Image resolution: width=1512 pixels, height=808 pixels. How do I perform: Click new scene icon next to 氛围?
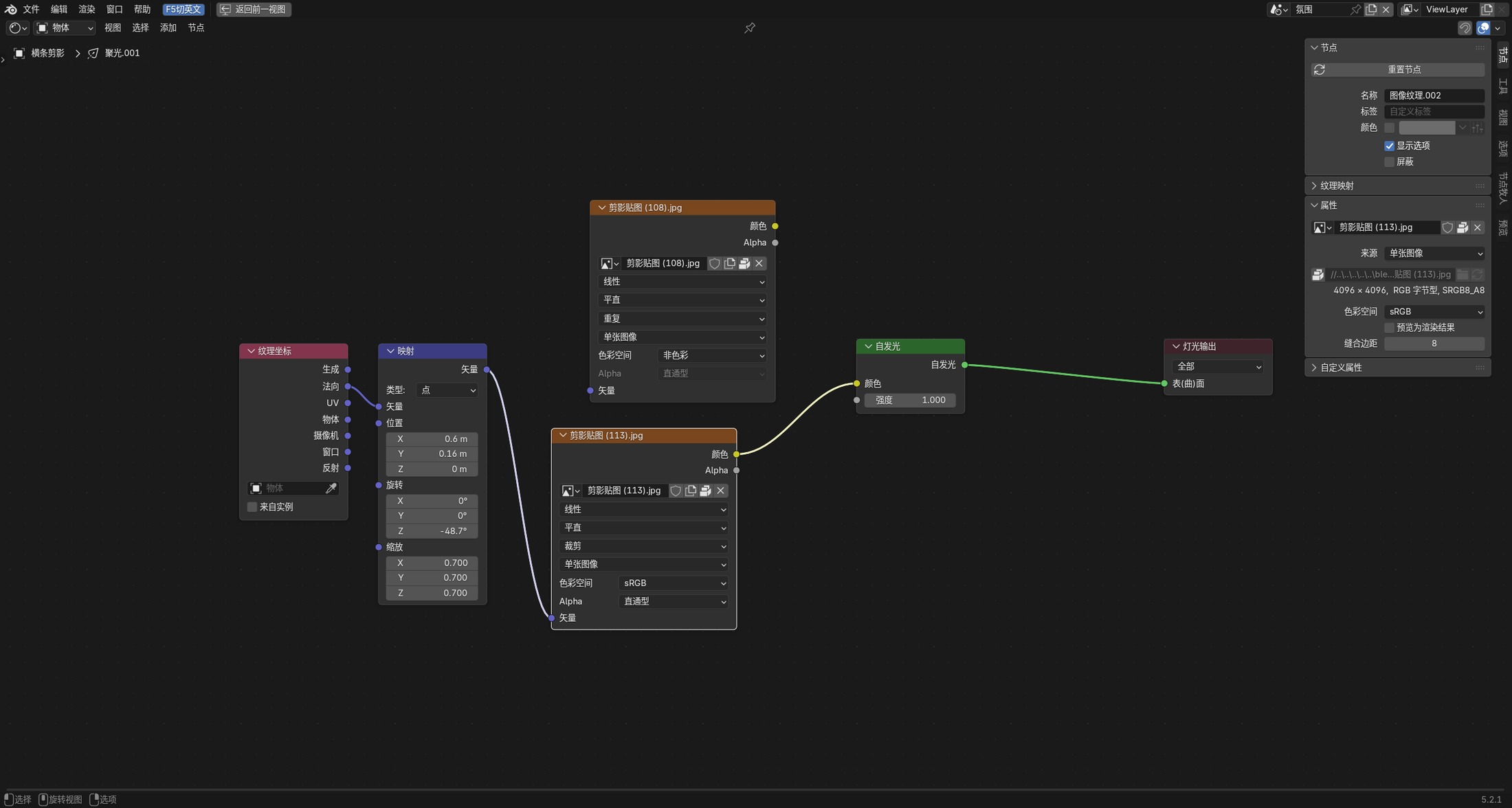[x=1371, y=9]
